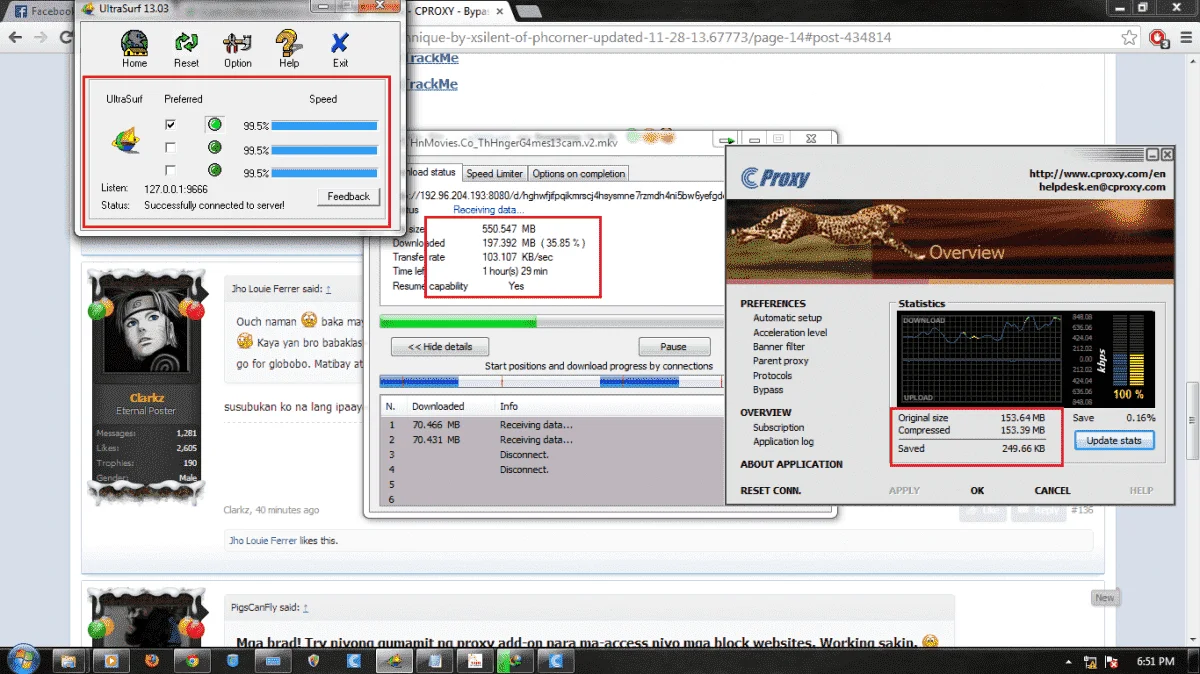1200x674 pixels.
Task: Click ABOUT APPLICATION in CProxy
Action: click(x=791, y=464)
